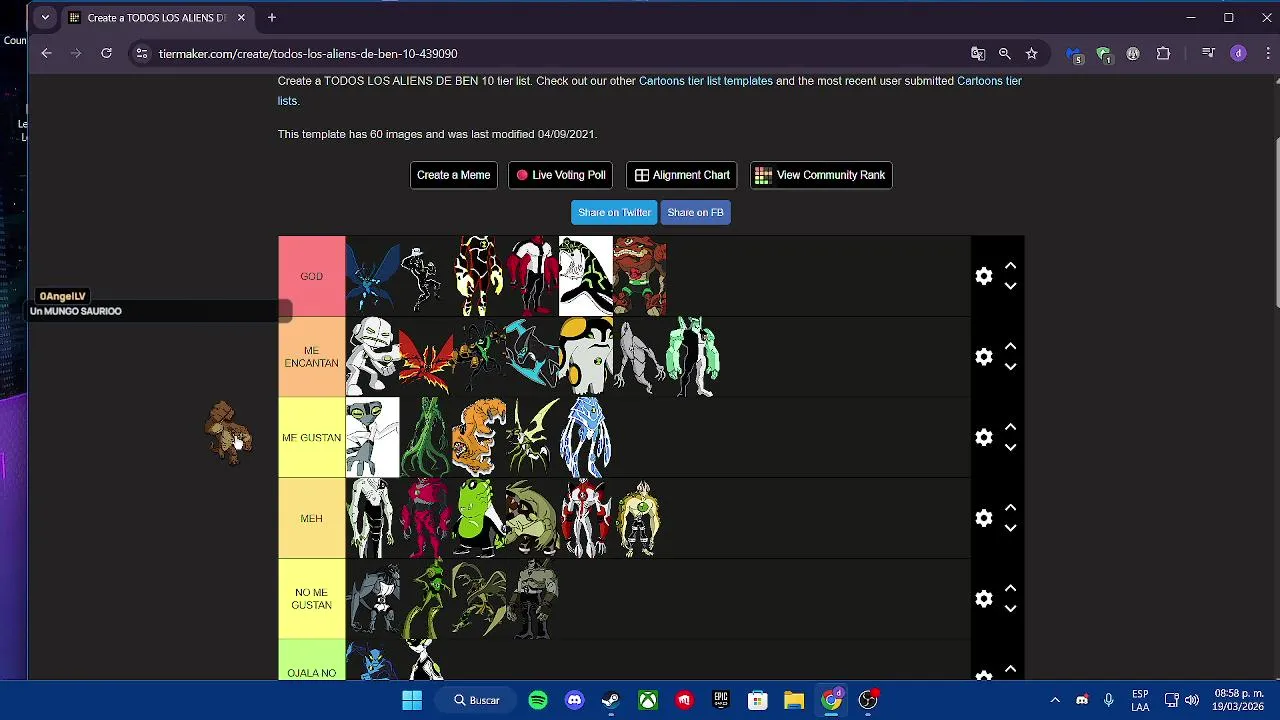Move GOD tier row down
This screenshot has height=720, width=1280.
coord(1010,286)
